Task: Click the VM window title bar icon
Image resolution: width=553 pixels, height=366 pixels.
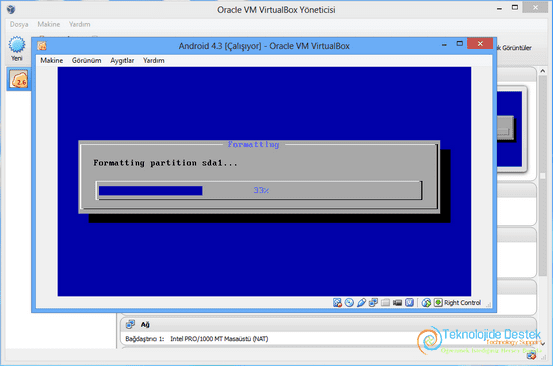Action: pyautogui.click(x=42, y=46)
